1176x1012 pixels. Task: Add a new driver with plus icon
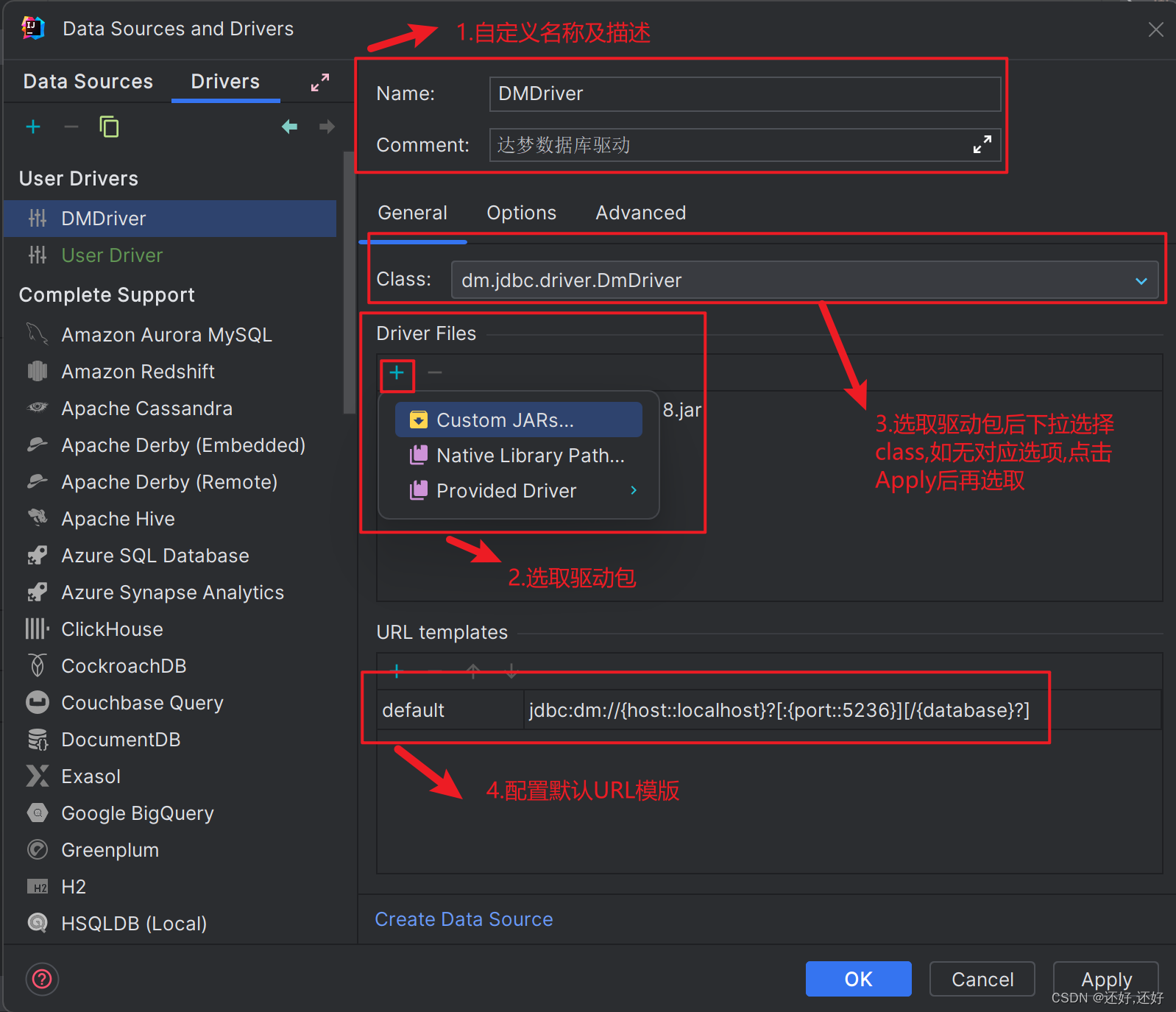pyautogui.click(x=33, y=127)
